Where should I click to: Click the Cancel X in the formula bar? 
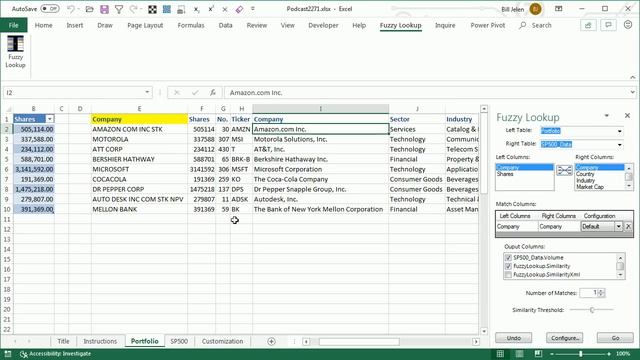pos(177,93)
